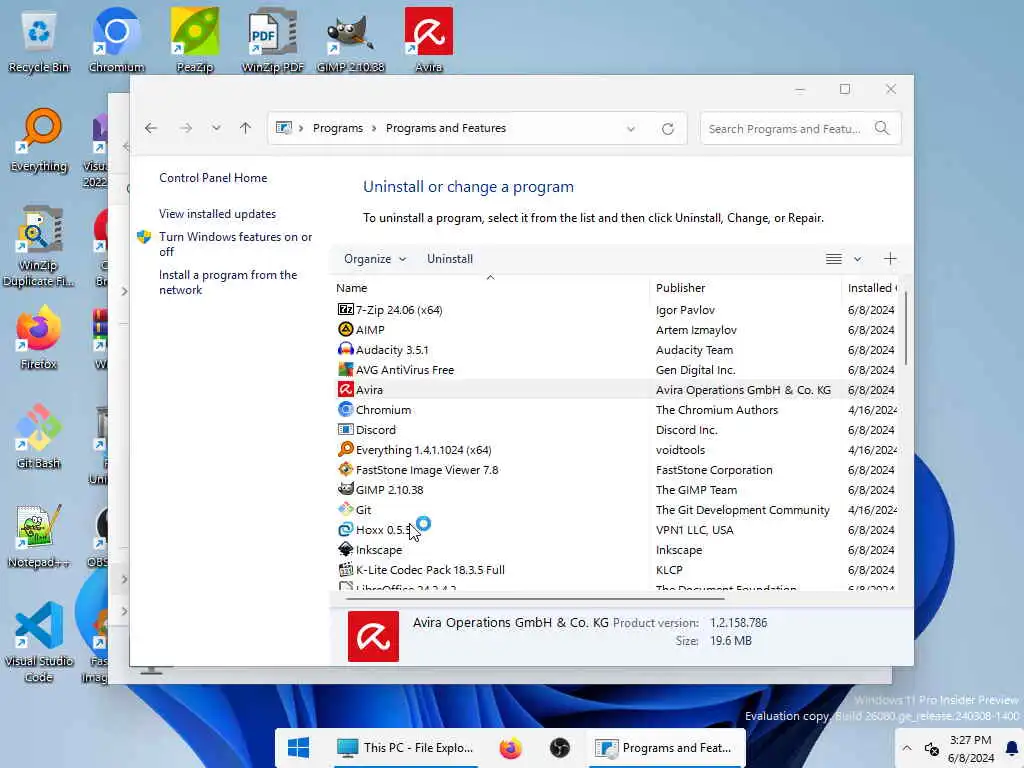The height and width of the screenshot is (768, 1024).
Task: Click the Discord icon in the list
Action: coord(345,430)
